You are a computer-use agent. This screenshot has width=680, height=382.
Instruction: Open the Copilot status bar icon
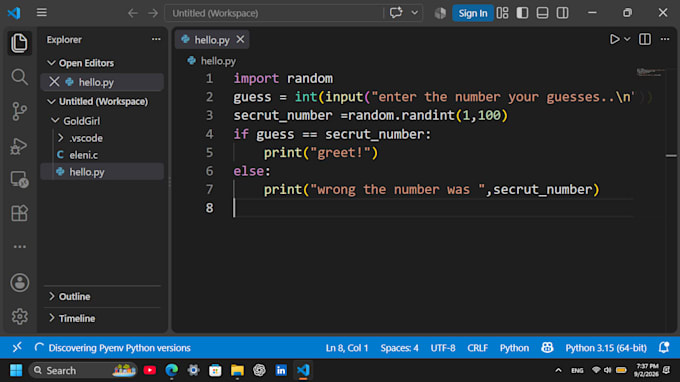[x=547, y=348]
